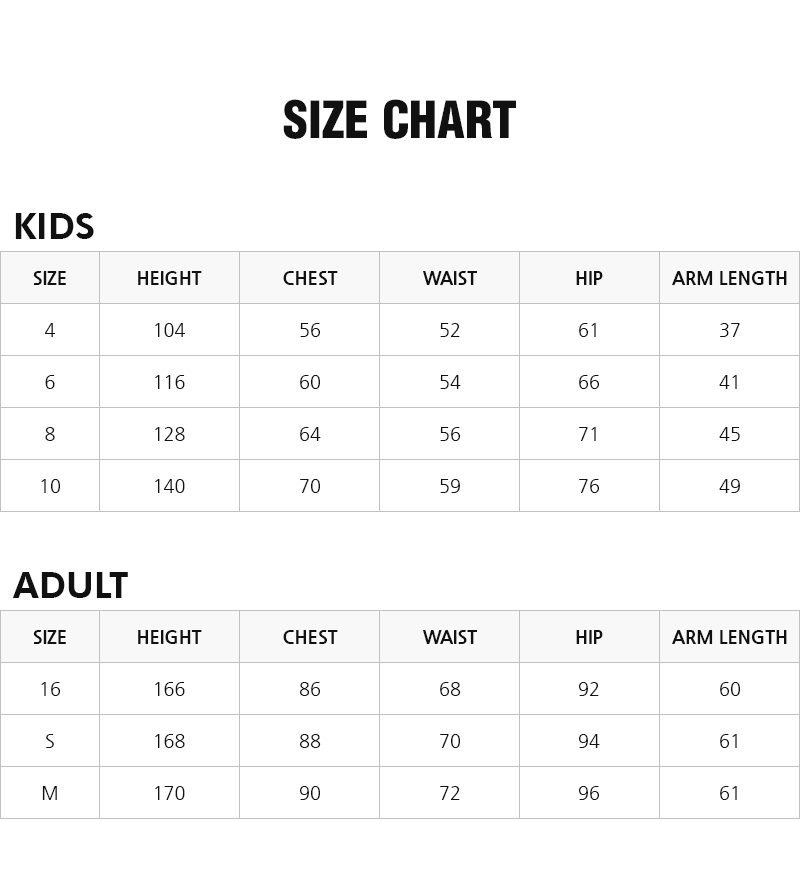The width and height of the screenshot is (800, 871).
Task: Select adult size S row label
Action: coord(50,741)
